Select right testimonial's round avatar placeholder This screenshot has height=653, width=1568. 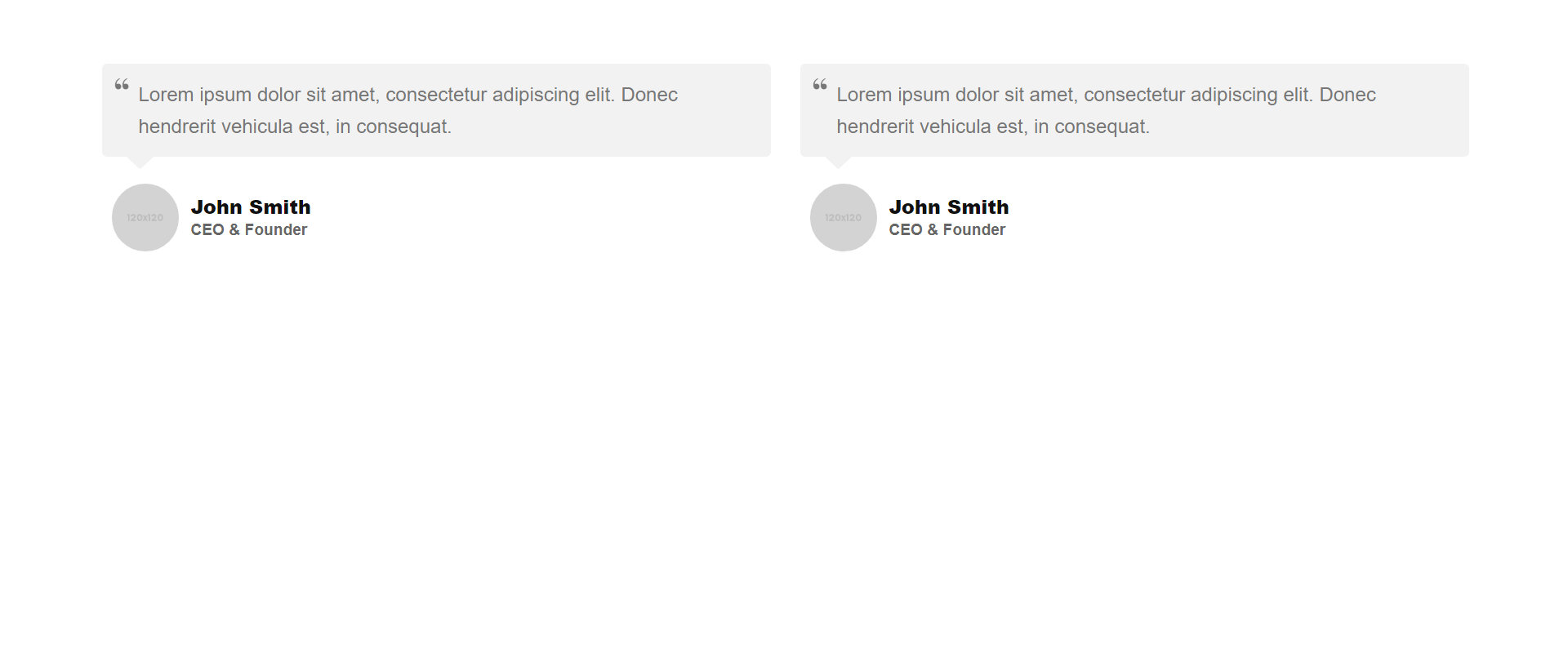pos(844,217)
